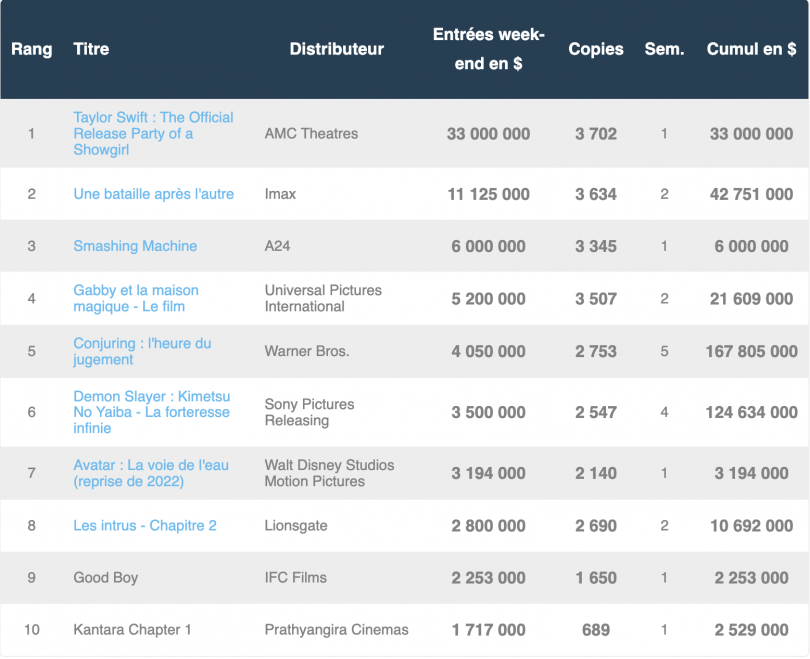810x659 pixels.
Task: Click the 'Titre' column header
Action: 91,49
